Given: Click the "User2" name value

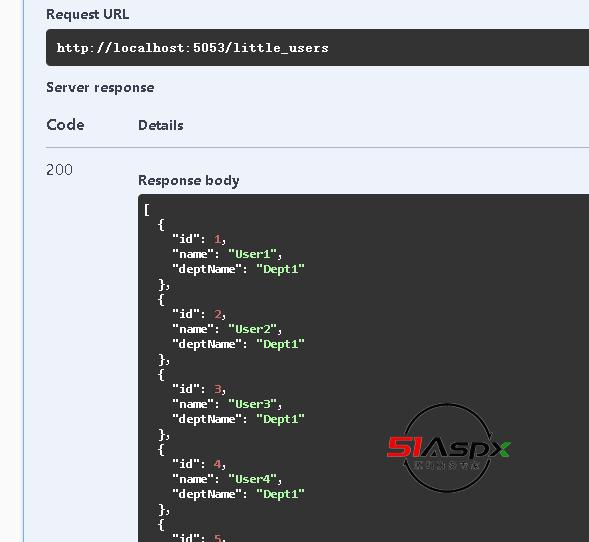Looking at the screenshot, I should coord(252,329).
